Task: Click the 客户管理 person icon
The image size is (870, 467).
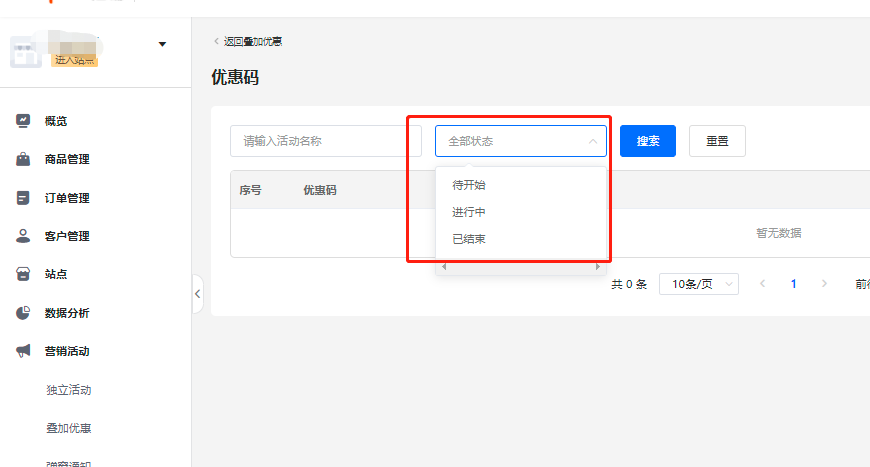Action: tap(23, 236)
